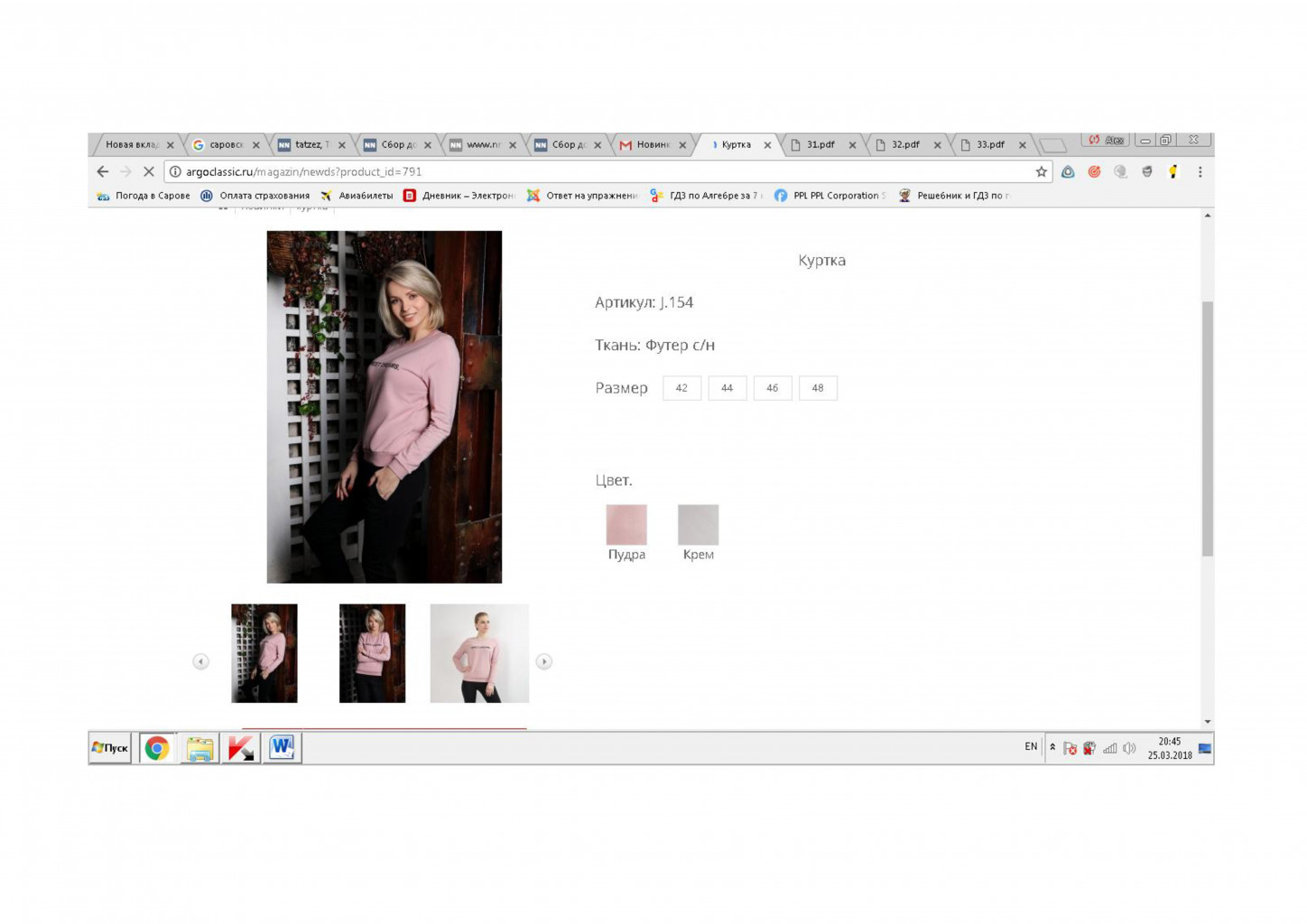This screenshot has width=1307, height=924.
Task: Switch to the 32.pdf tab
Action: point(906,144)
